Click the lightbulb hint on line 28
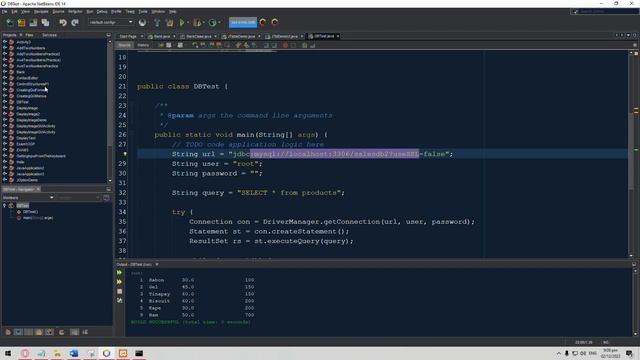 (x=125, y=154)
